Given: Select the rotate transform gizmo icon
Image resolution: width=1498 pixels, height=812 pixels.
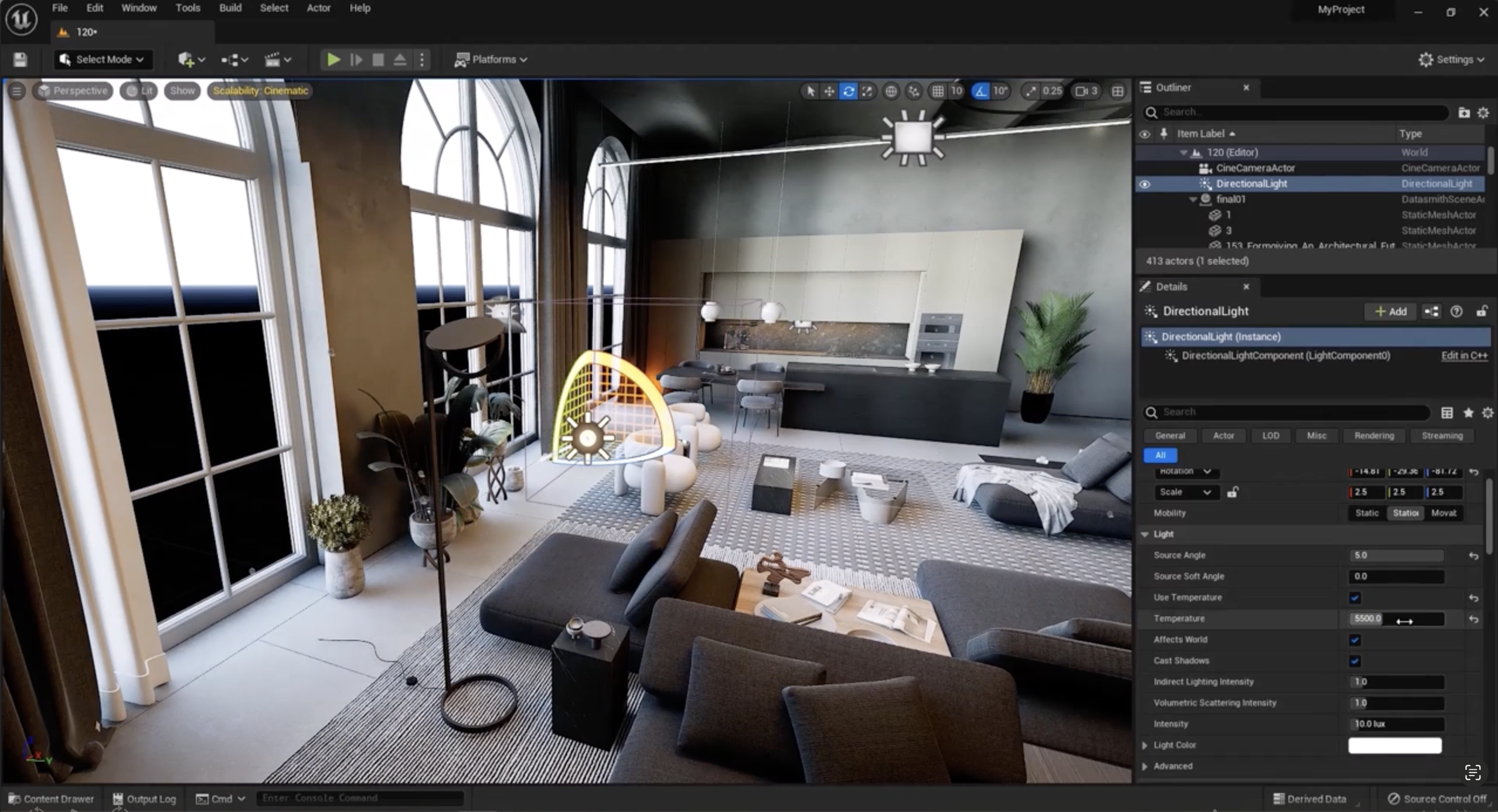Looking at the screenshot, I should (848, 91).
